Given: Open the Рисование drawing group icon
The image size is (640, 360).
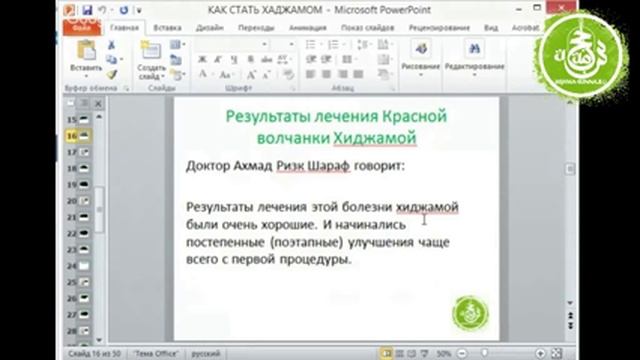Looking at the screenshot, I should [x=421, y=49].
